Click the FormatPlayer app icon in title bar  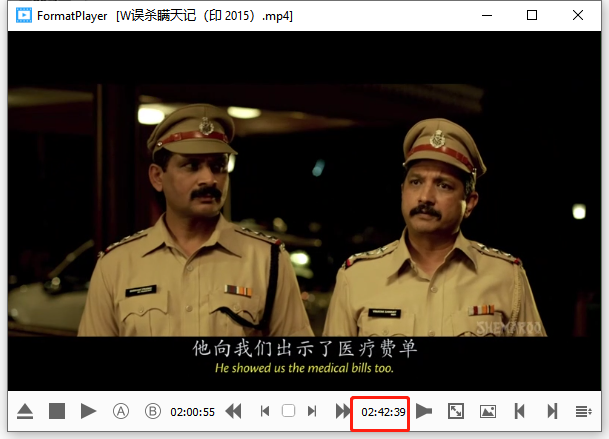pos(24,15)
